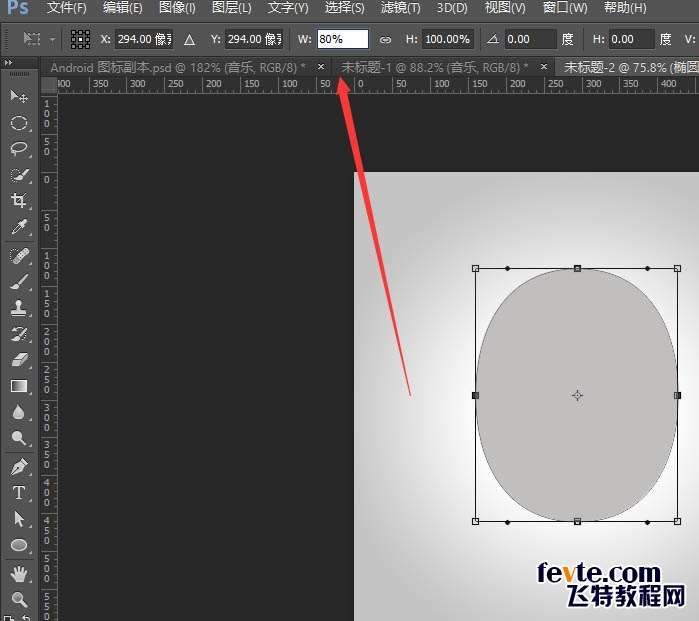Activate the Hand tool

[x=18, y=573]
